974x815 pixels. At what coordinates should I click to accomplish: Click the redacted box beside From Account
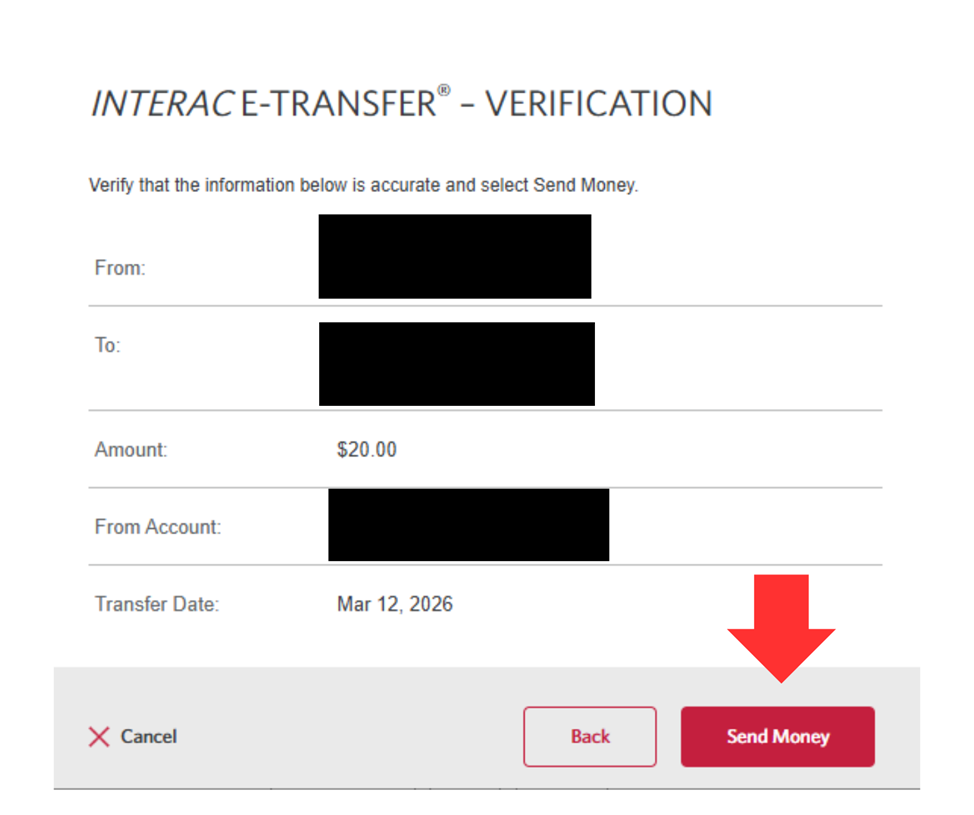click(x=468, y=525)
